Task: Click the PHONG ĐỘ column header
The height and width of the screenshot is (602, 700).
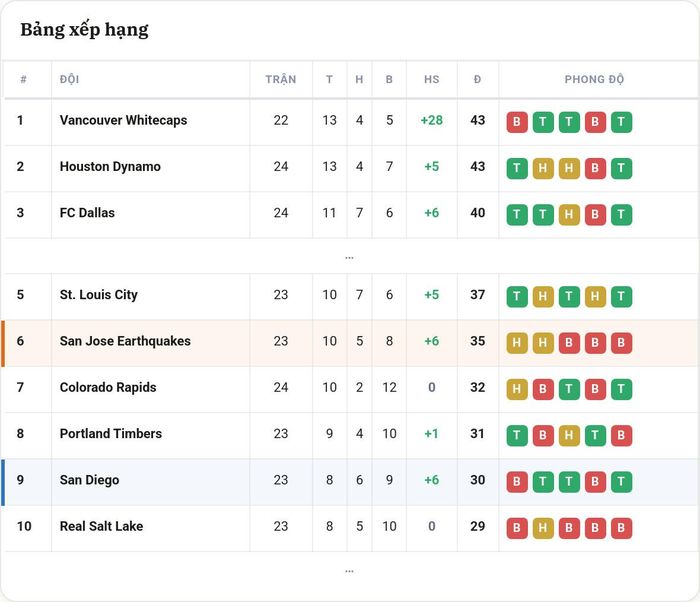Action: [594, 79]
